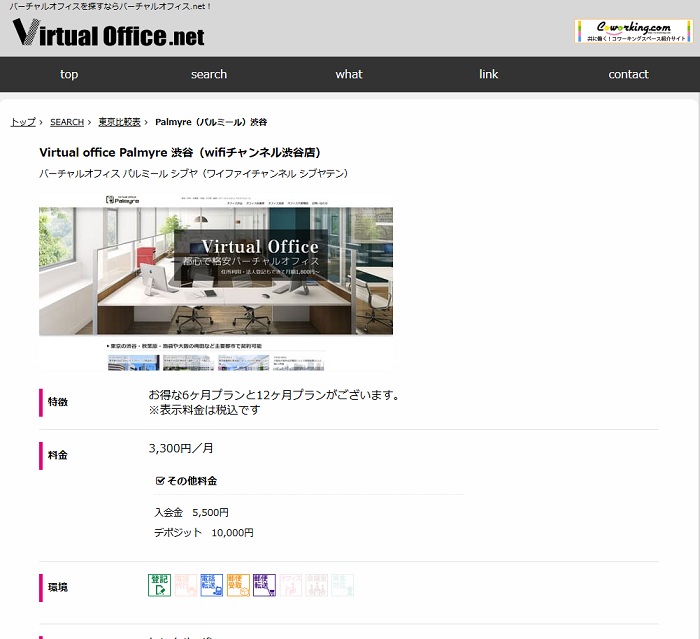Open the search navigation menu item
Image resolution: width=700 pixels, height=639 pixels.
coord(209,74)
